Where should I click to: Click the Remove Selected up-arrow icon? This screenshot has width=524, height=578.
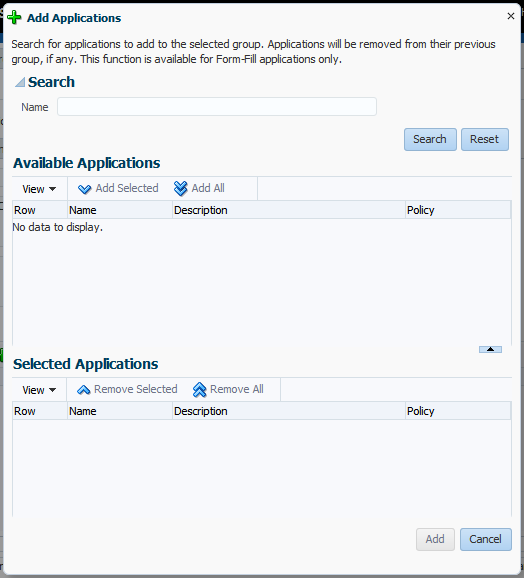[x=84, y=390]
